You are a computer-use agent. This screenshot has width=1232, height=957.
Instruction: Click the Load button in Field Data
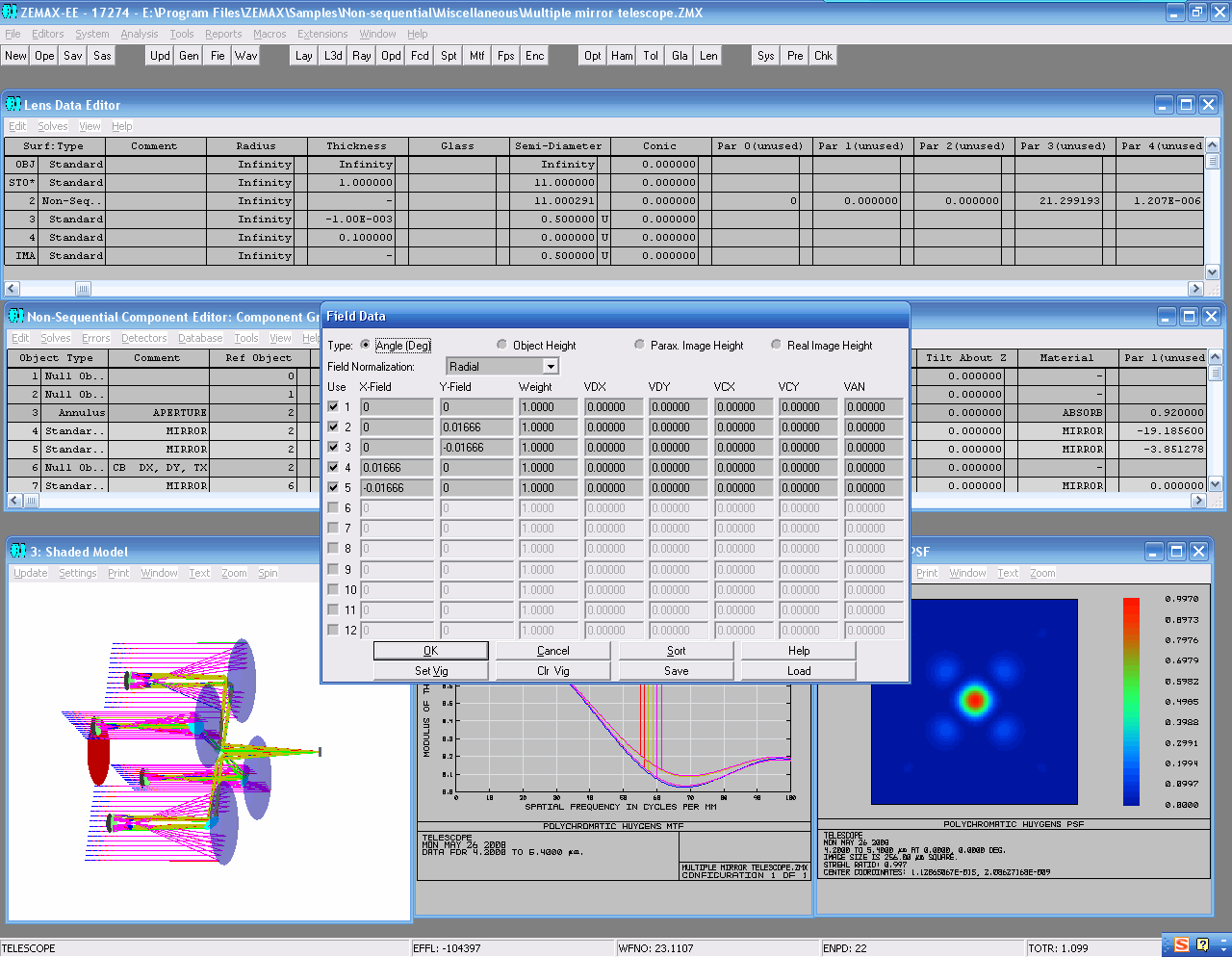click(x=799, y=671)
